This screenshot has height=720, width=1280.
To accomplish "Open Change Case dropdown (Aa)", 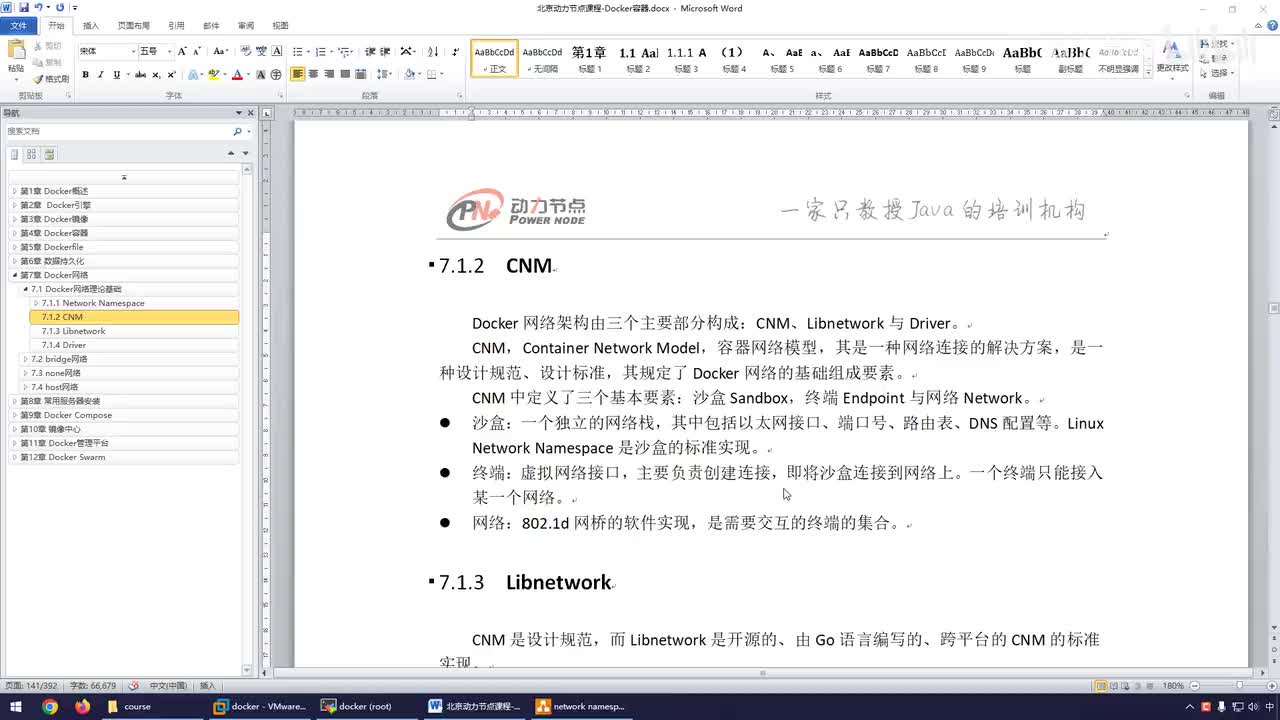I will click(x=220, y=51).
